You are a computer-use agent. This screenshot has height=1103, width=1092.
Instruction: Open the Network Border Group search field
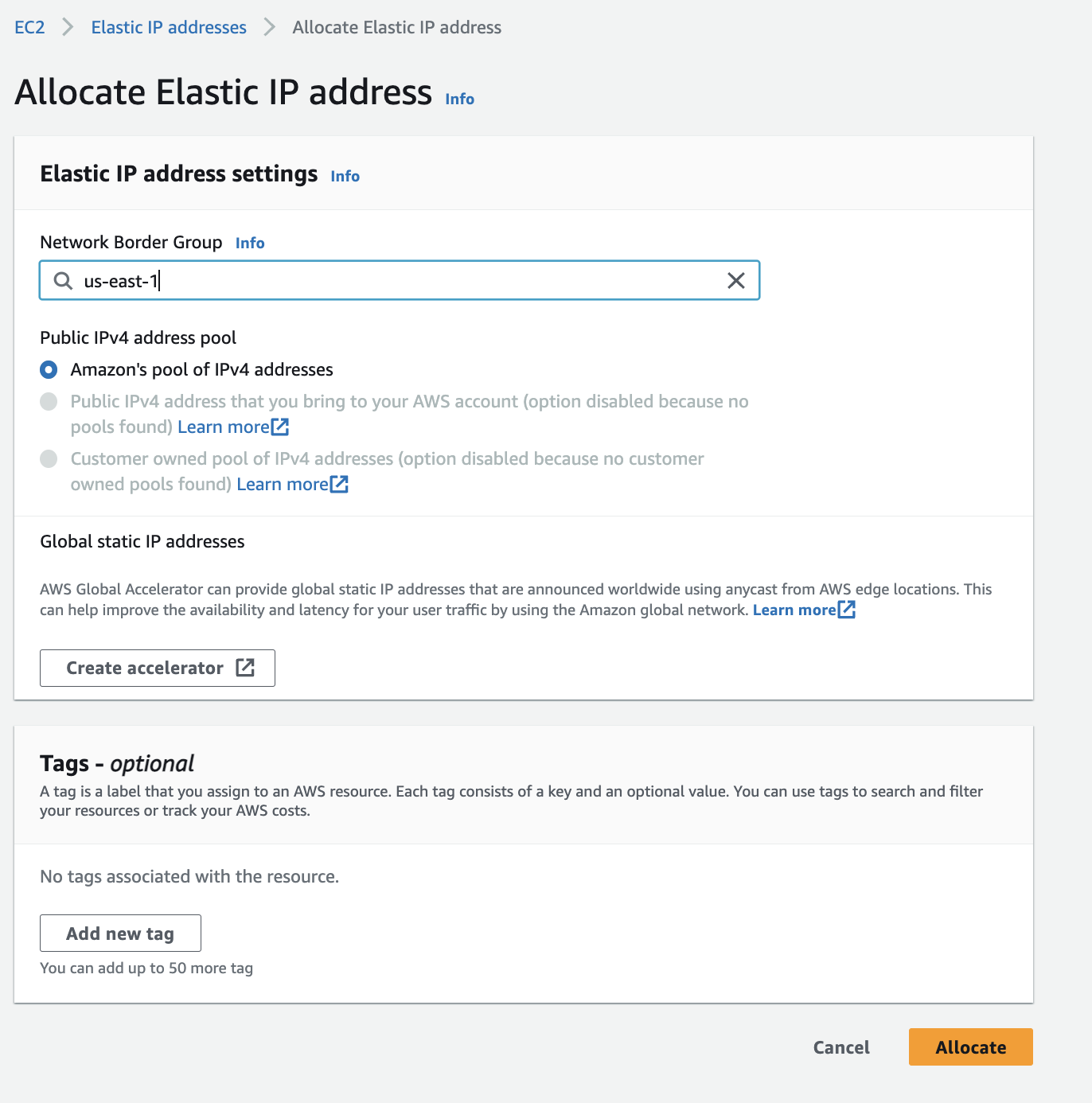398,281
